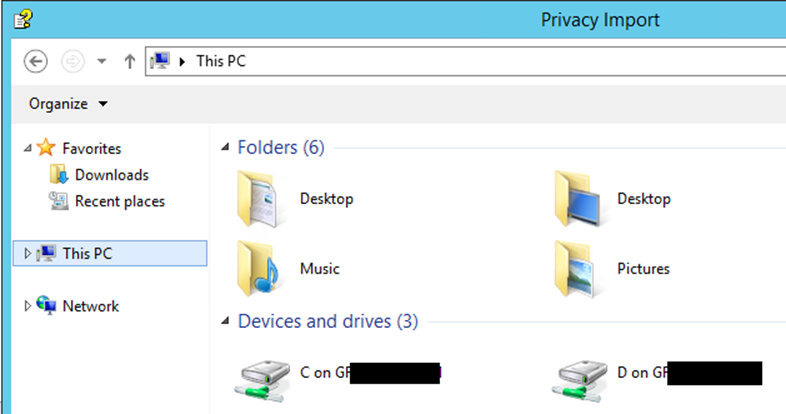Image resolution: width=786 pixels, height=414 pixels.
Task: Expand the Network tree node arrow
Action: click(27, 306)
